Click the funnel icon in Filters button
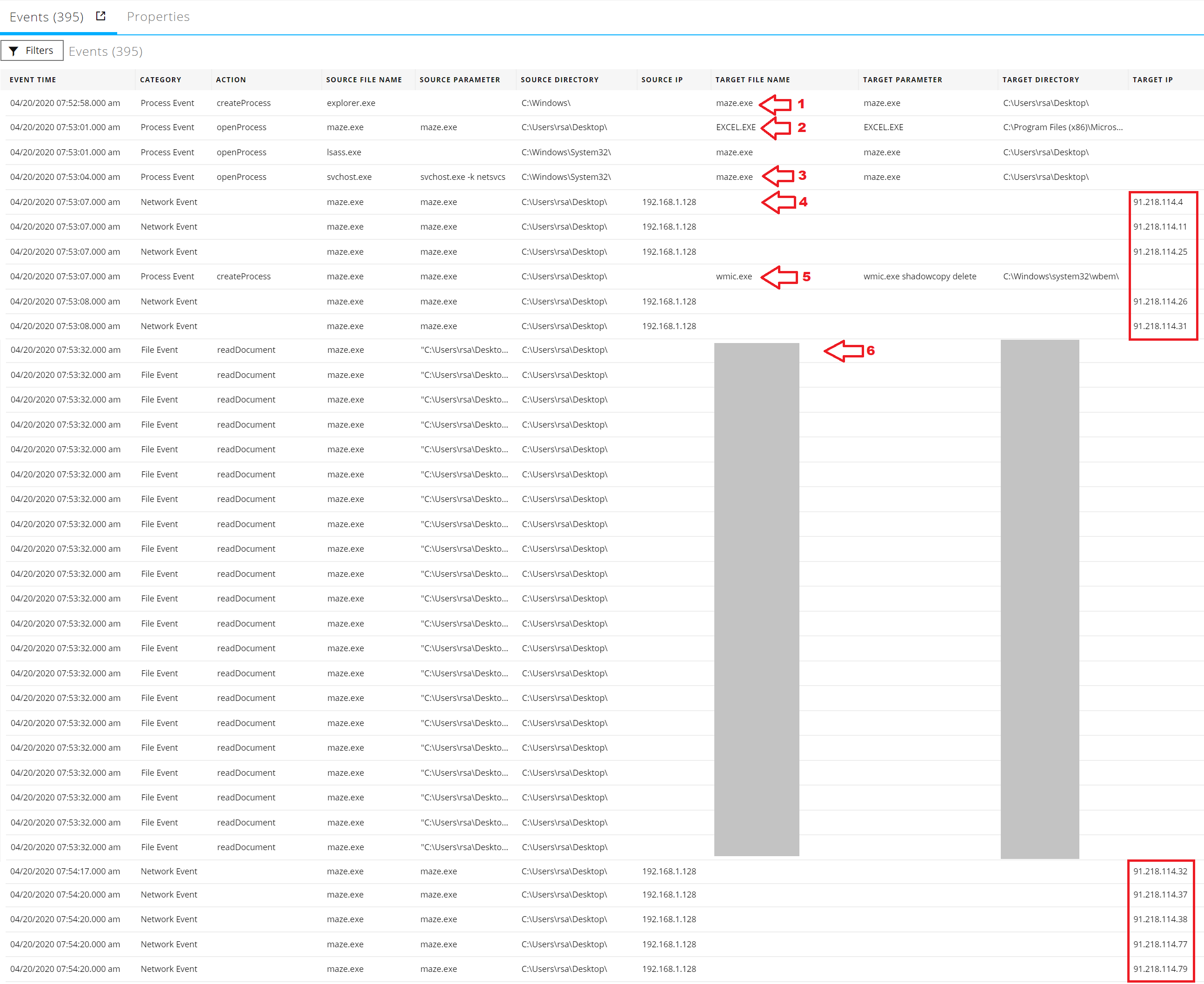This screenshot has width=1204, height=984. point(13,51)
